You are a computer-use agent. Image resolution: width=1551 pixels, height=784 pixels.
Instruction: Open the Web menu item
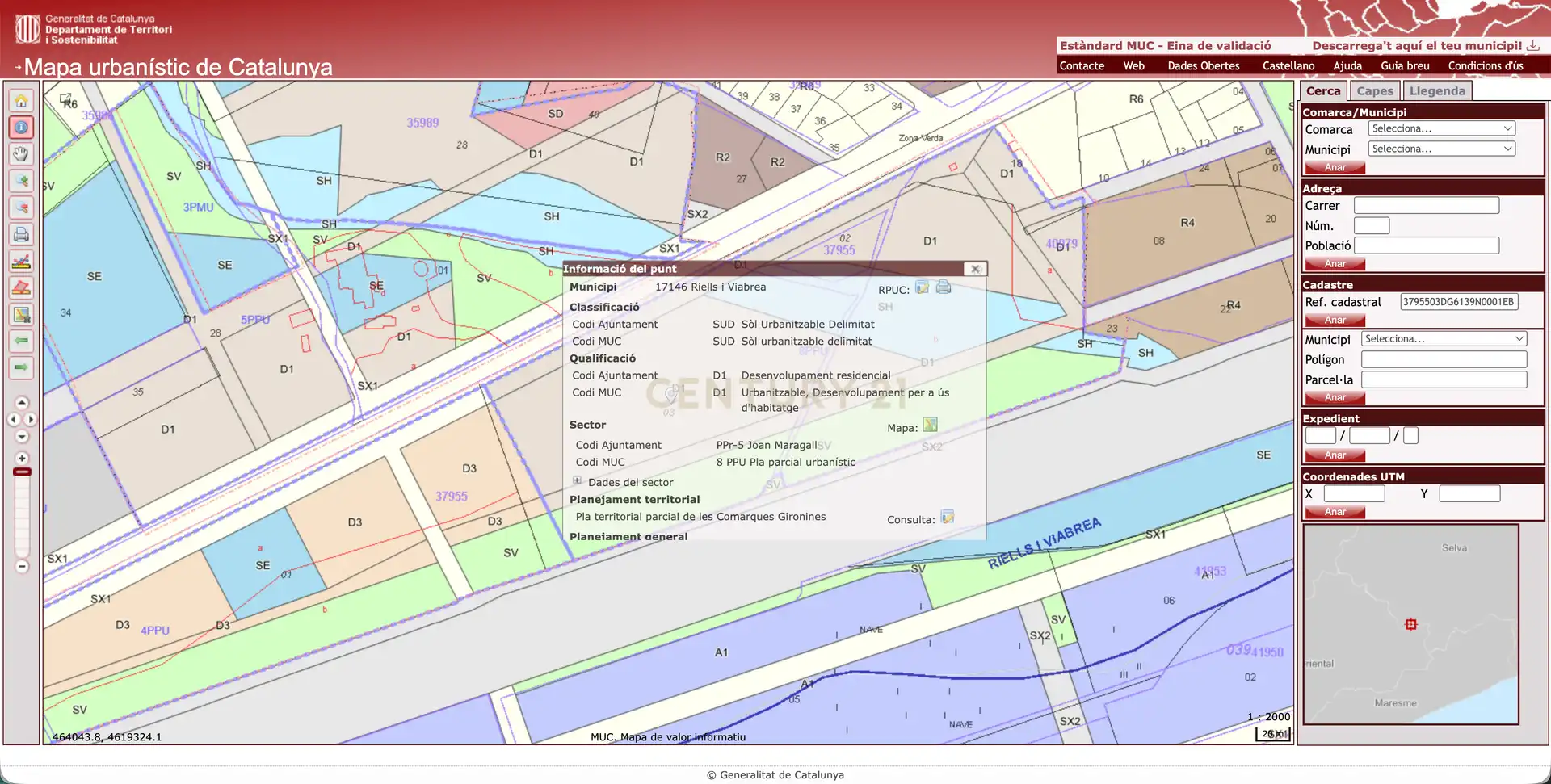pyautogui.click(x=1133, y=66)
